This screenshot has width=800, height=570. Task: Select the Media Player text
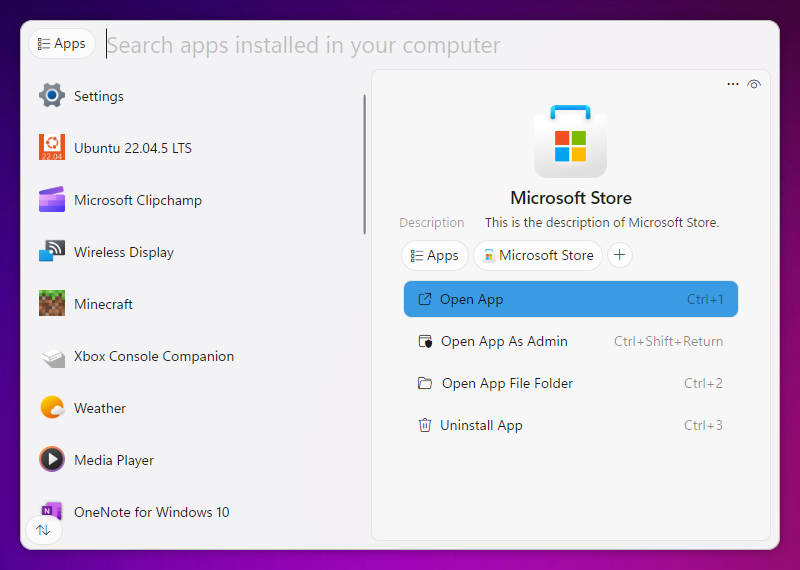[x=114, y=460]
